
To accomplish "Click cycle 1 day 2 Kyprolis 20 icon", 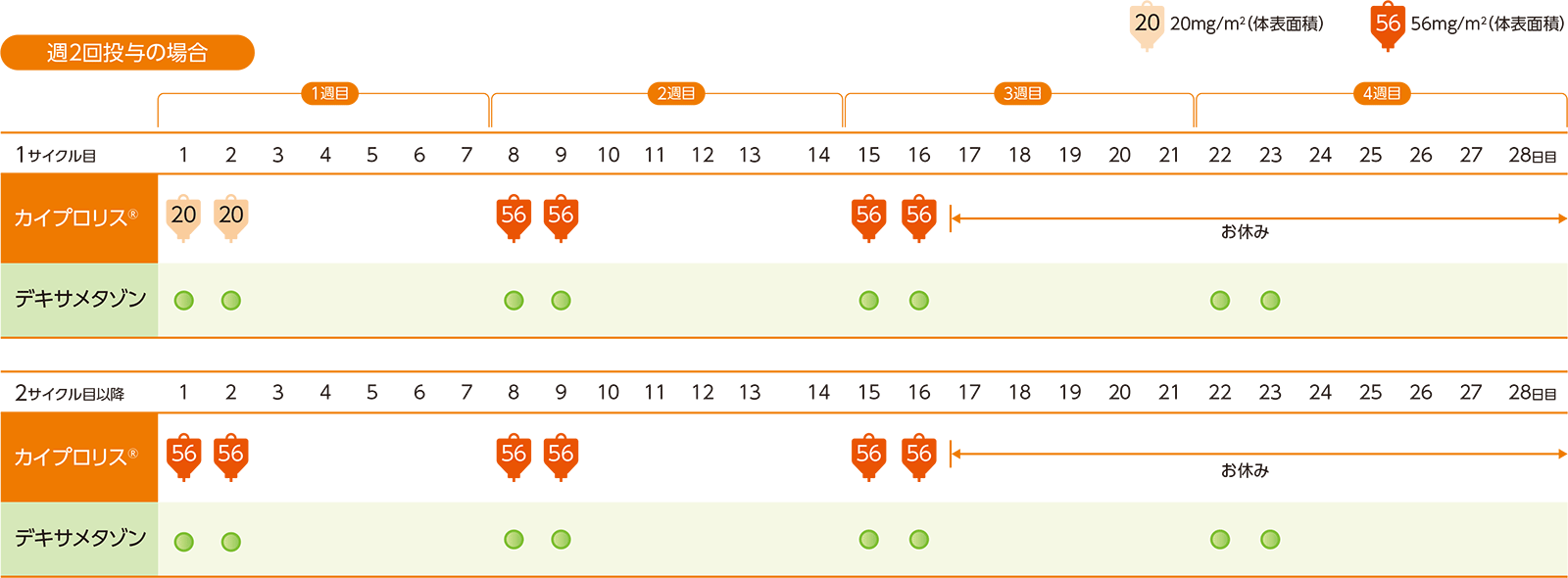I will [231, 217].
